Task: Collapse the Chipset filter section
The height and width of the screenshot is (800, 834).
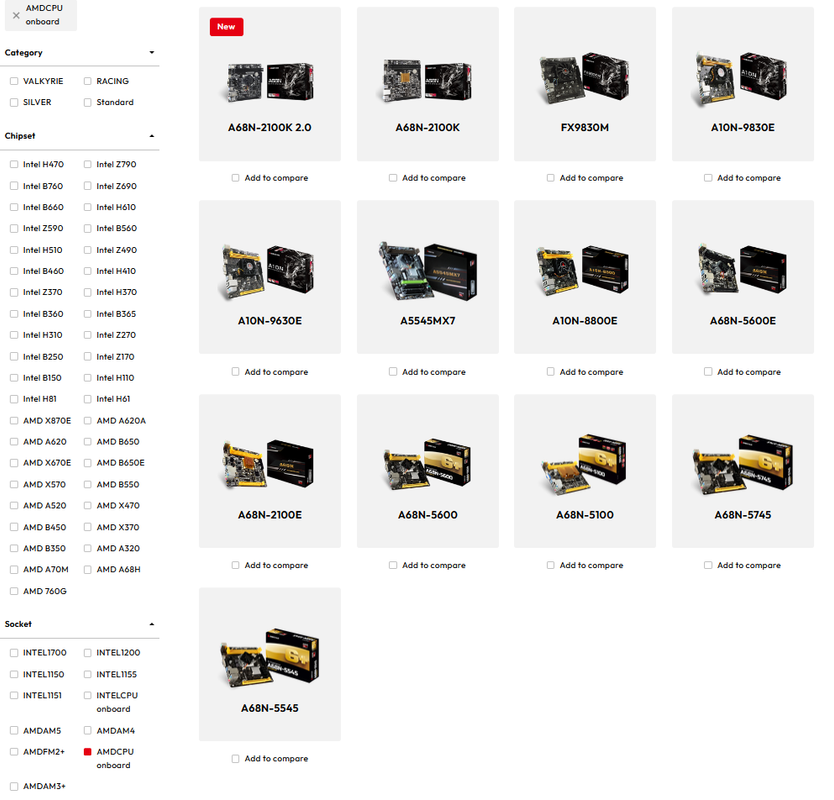Action: tap(152, 136)
